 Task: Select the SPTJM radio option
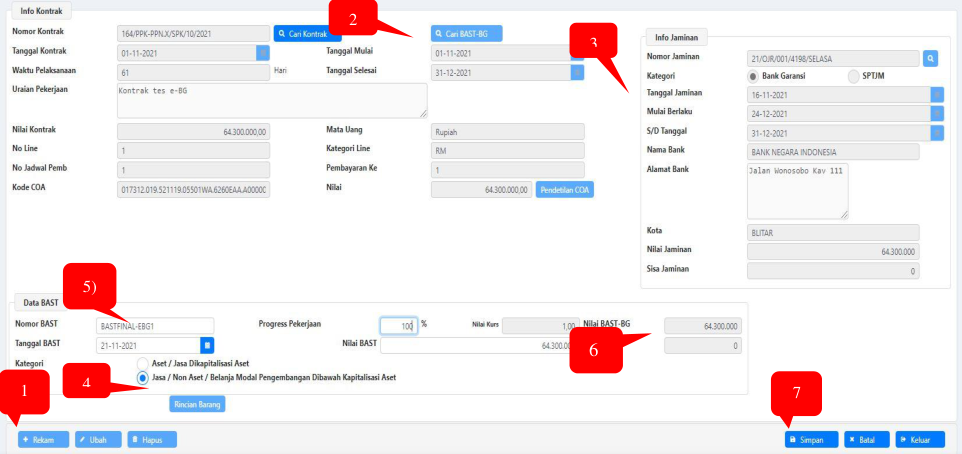pos(853,76)
